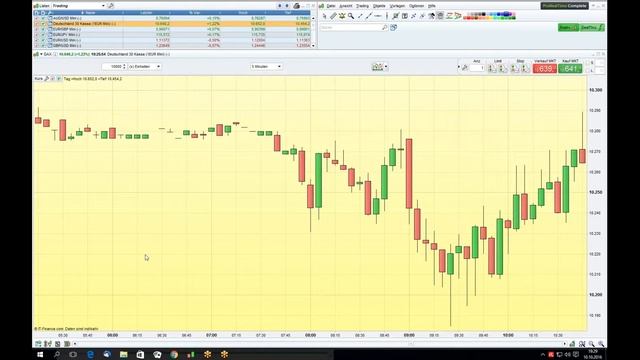Click the green Kauf MKT 641 button

(x=570, y=69)
